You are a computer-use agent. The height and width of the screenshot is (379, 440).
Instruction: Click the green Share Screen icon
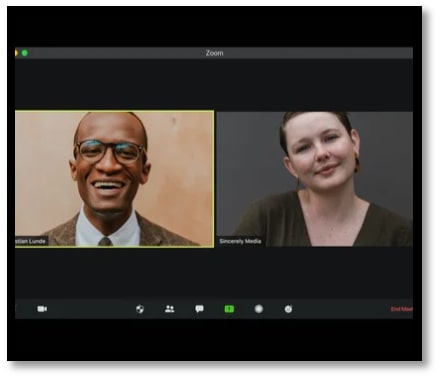point(229,309)
